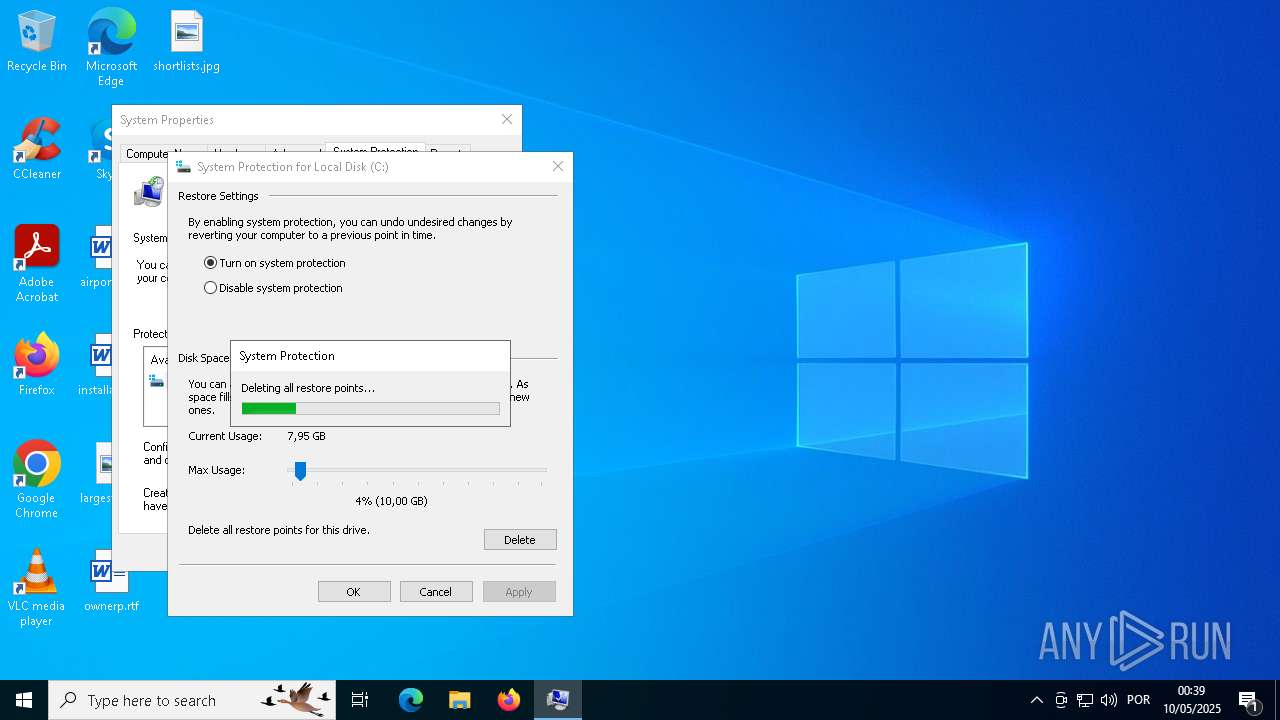Open the Google Chrome desktop shortcut

pos(37,480)
